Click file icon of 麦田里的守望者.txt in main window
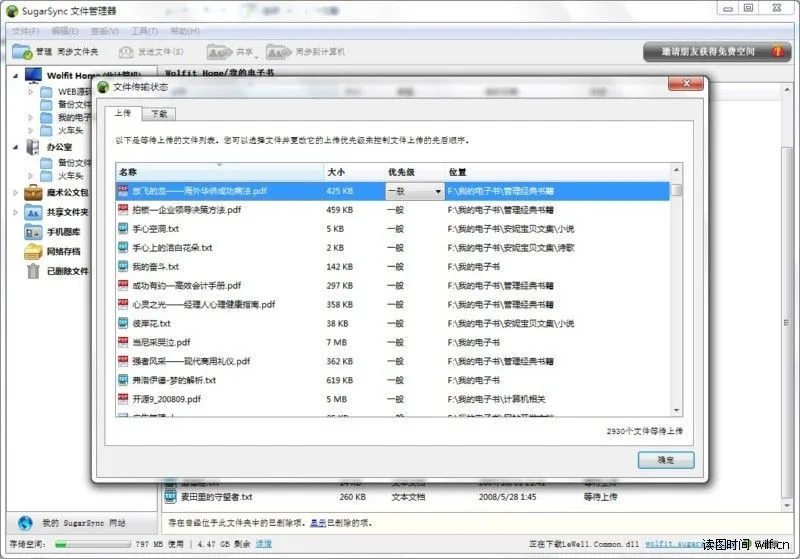 (170, 496)
